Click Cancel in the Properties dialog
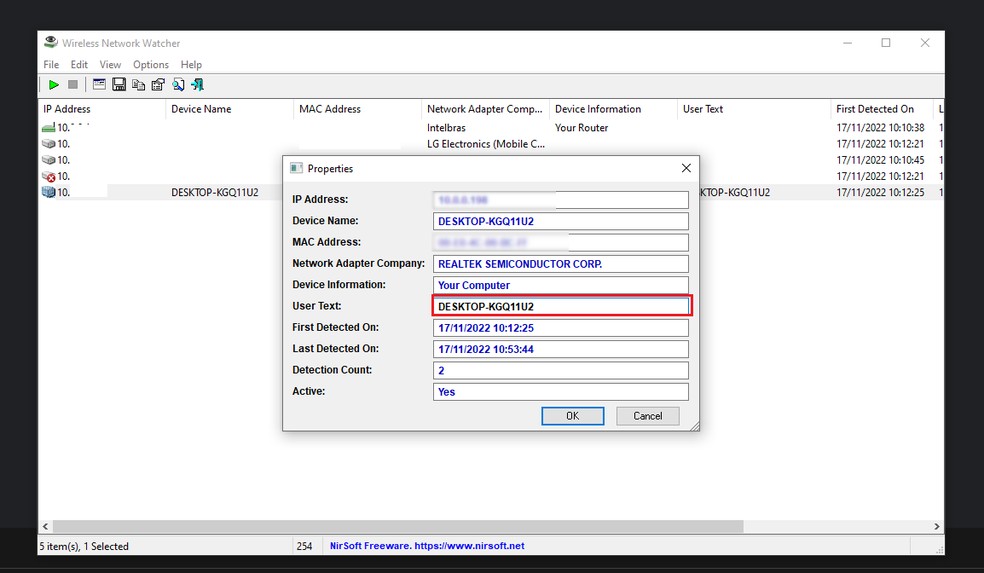 click(x=647, y=415)
